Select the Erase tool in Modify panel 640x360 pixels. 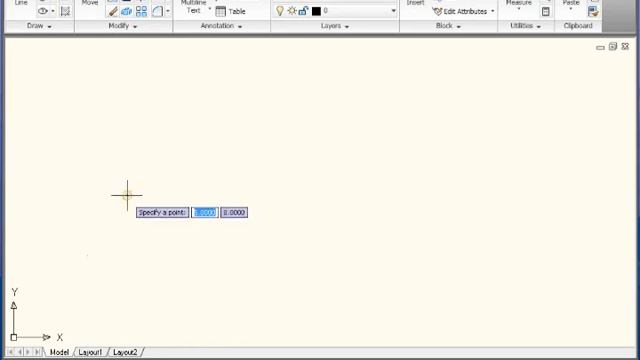pos(113,11)
